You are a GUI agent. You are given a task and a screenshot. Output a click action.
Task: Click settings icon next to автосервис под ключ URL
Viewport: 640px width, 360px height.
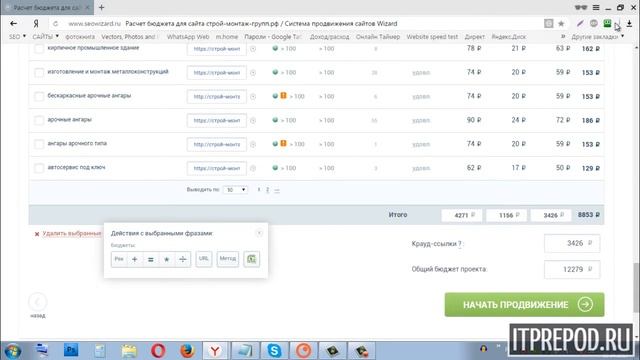coord(253,168)
